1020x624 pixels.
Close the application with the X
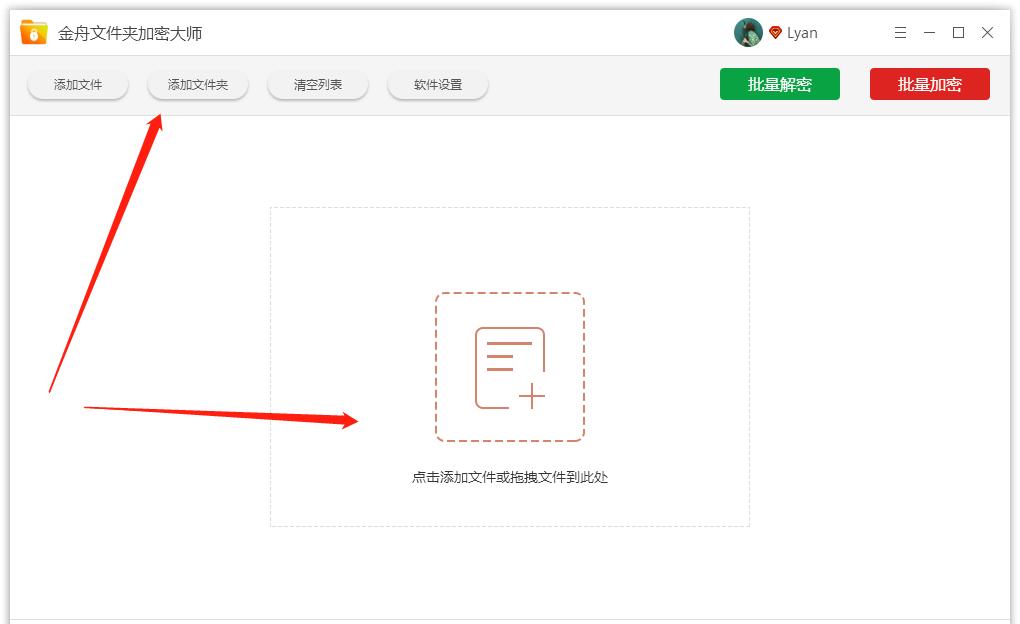[987, 32]
